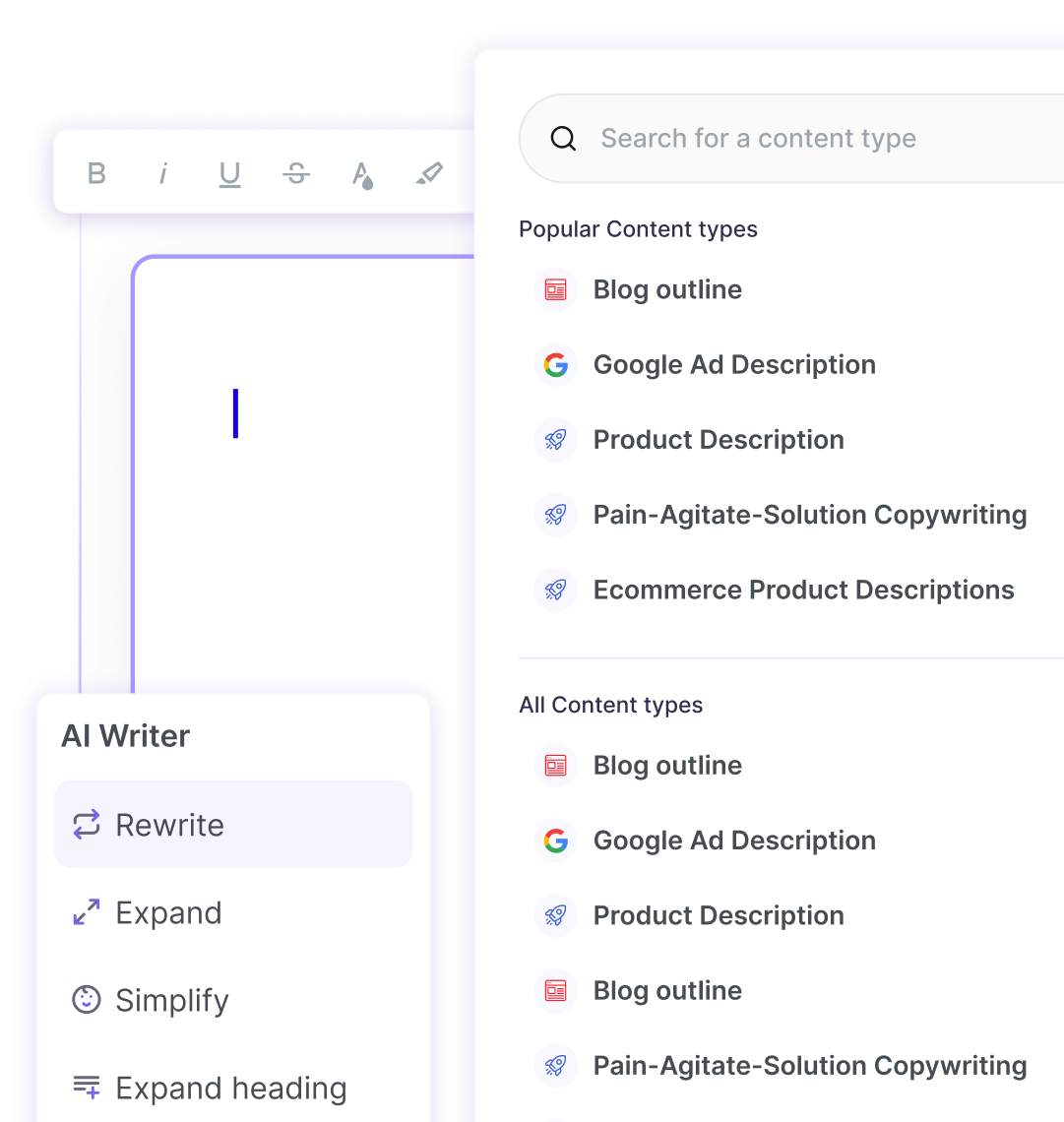The height and width of the screenshot is (1122, 1064).
Task: Select Google Ad Description under All Content types
Action: tap(734, 841)
